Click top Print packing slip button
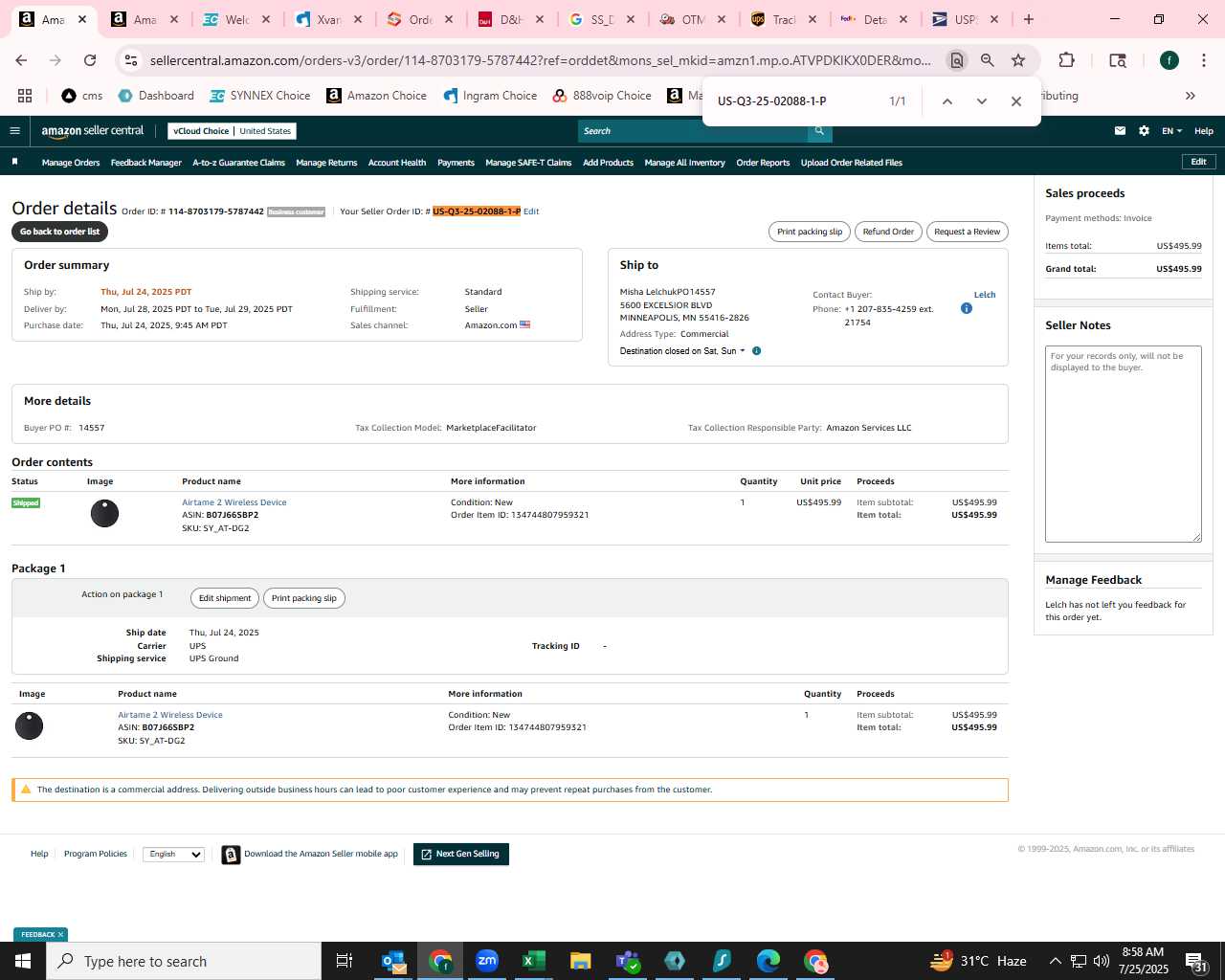The width and height of the screenshot is (1225, 980). pos(810,232)
